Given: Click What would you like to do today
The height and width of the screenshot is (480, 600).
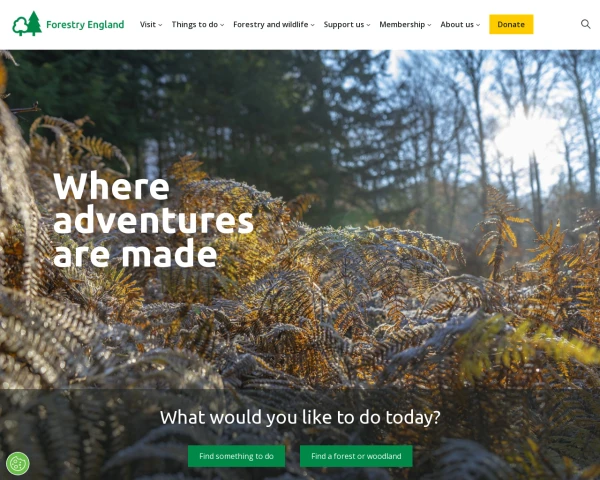Looking at the screenshot, I should point(300,417).
